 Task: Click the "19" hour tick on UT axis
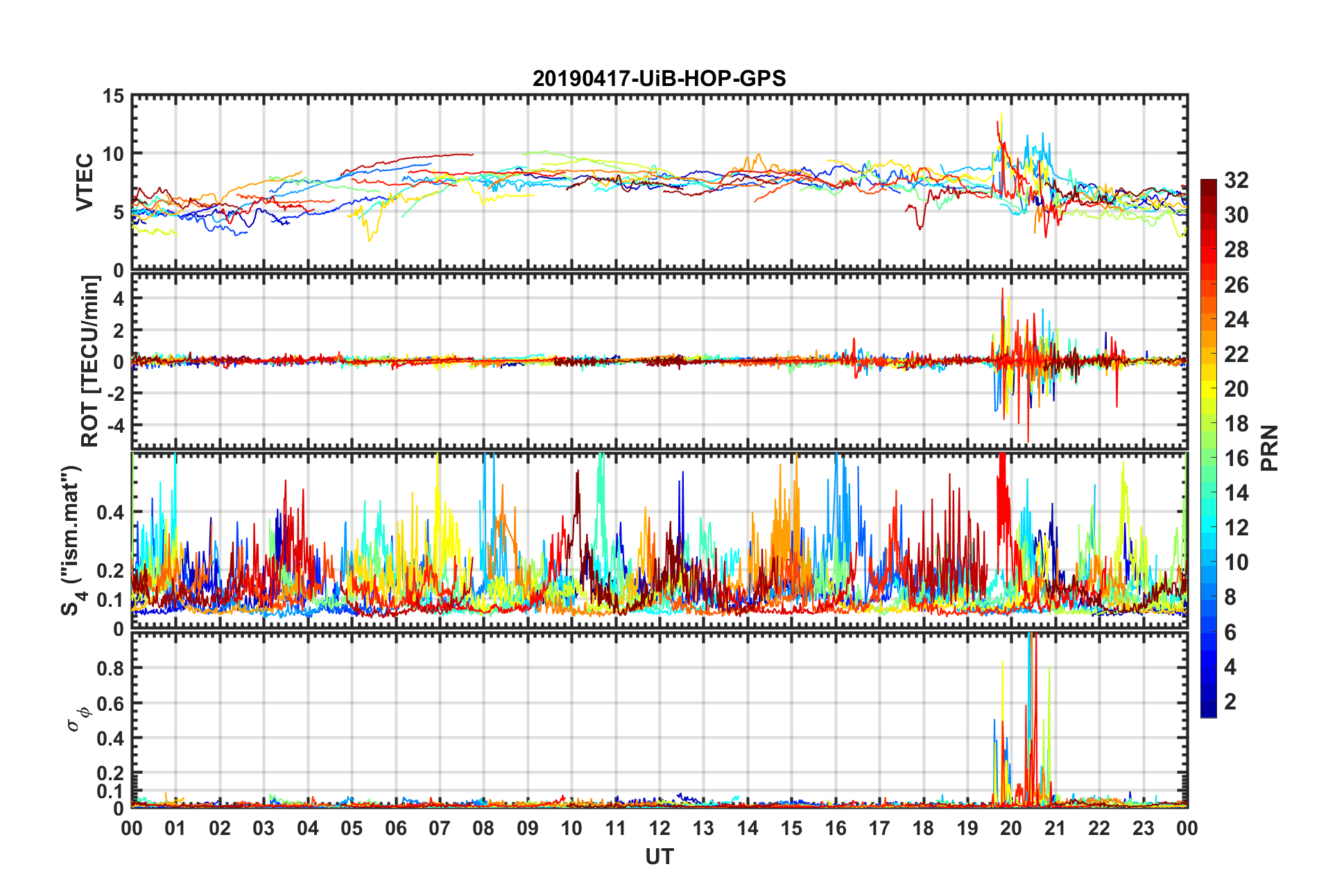point(967,828)
